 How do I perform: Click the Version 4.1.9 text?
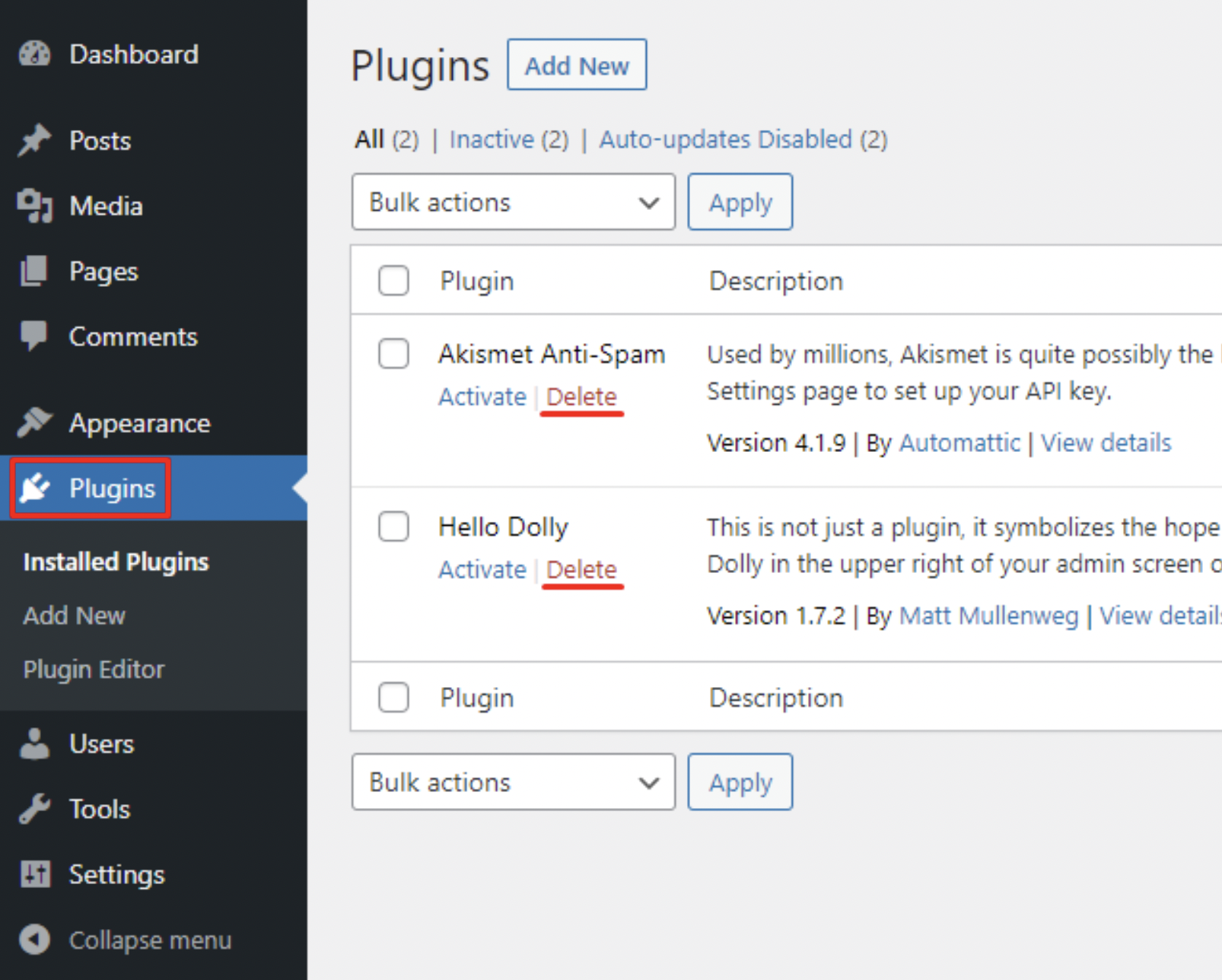click(776, 442)
